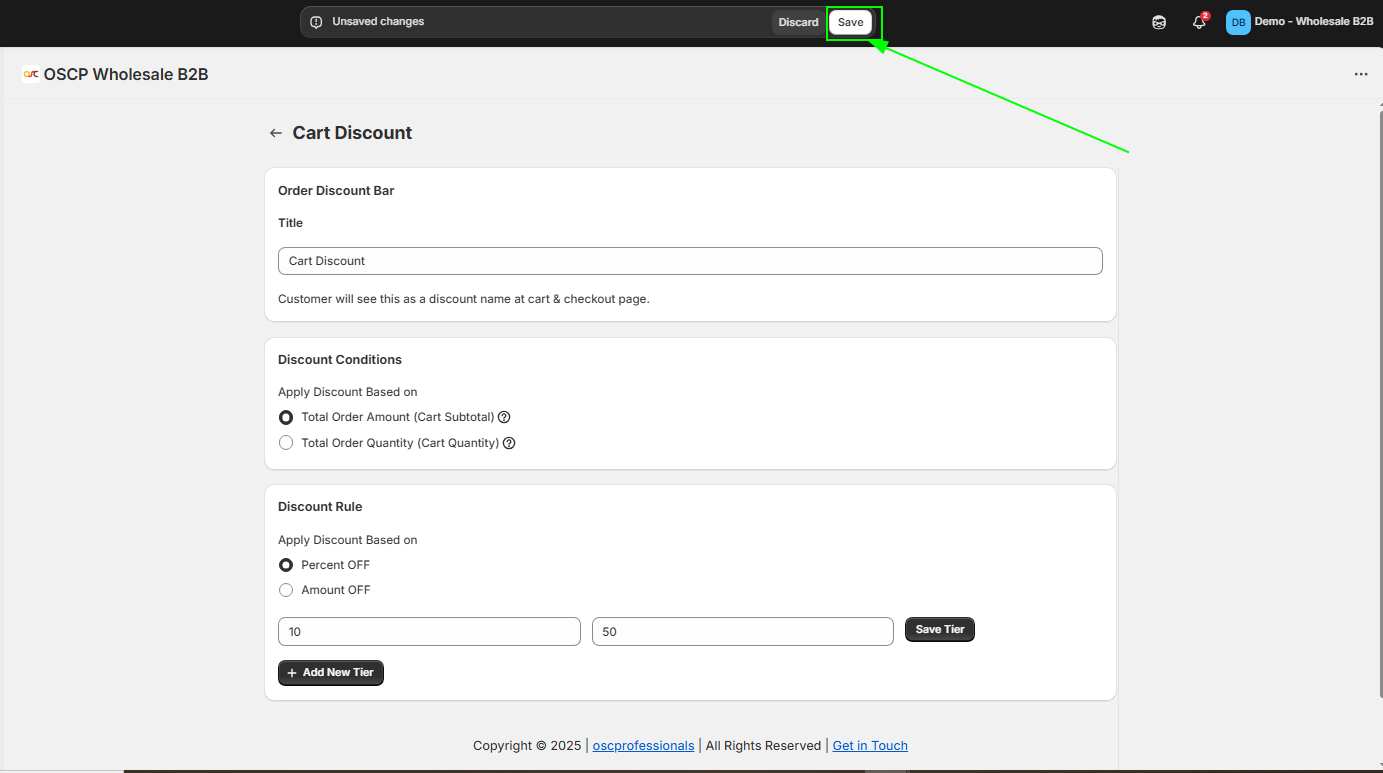The width and height of the screenshot is (1383, 773).
Task: Click the OSCP Wholesale B2B app logo
Action: click(x=31, y=74)
